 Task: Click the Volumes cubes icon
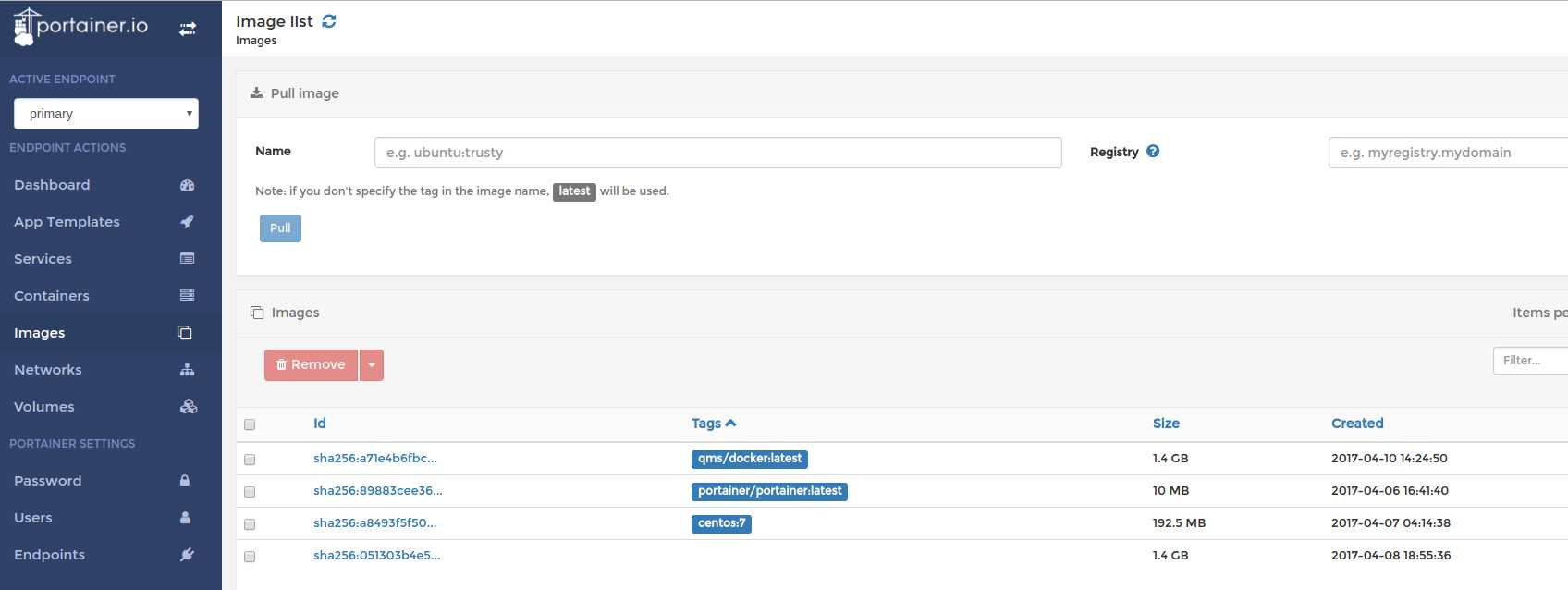[x=189, y=407]
